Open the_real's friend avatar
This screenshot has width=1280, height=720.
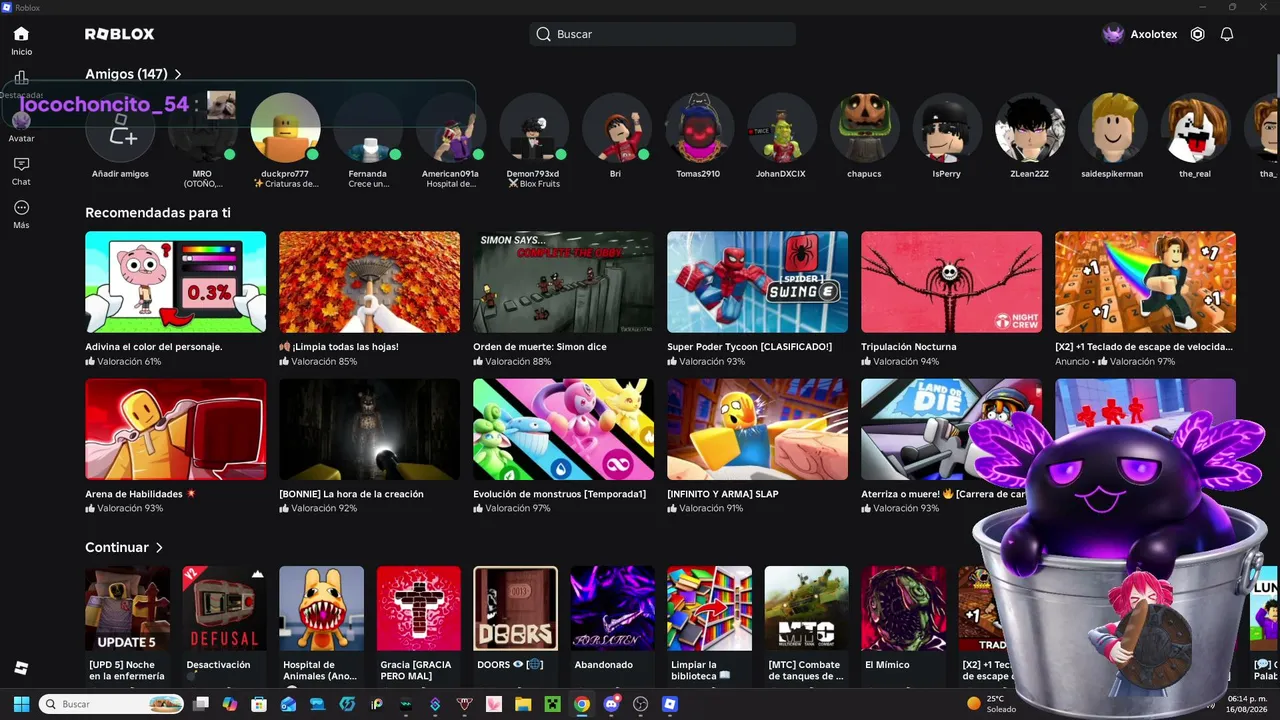click(x=1195, y=127)
